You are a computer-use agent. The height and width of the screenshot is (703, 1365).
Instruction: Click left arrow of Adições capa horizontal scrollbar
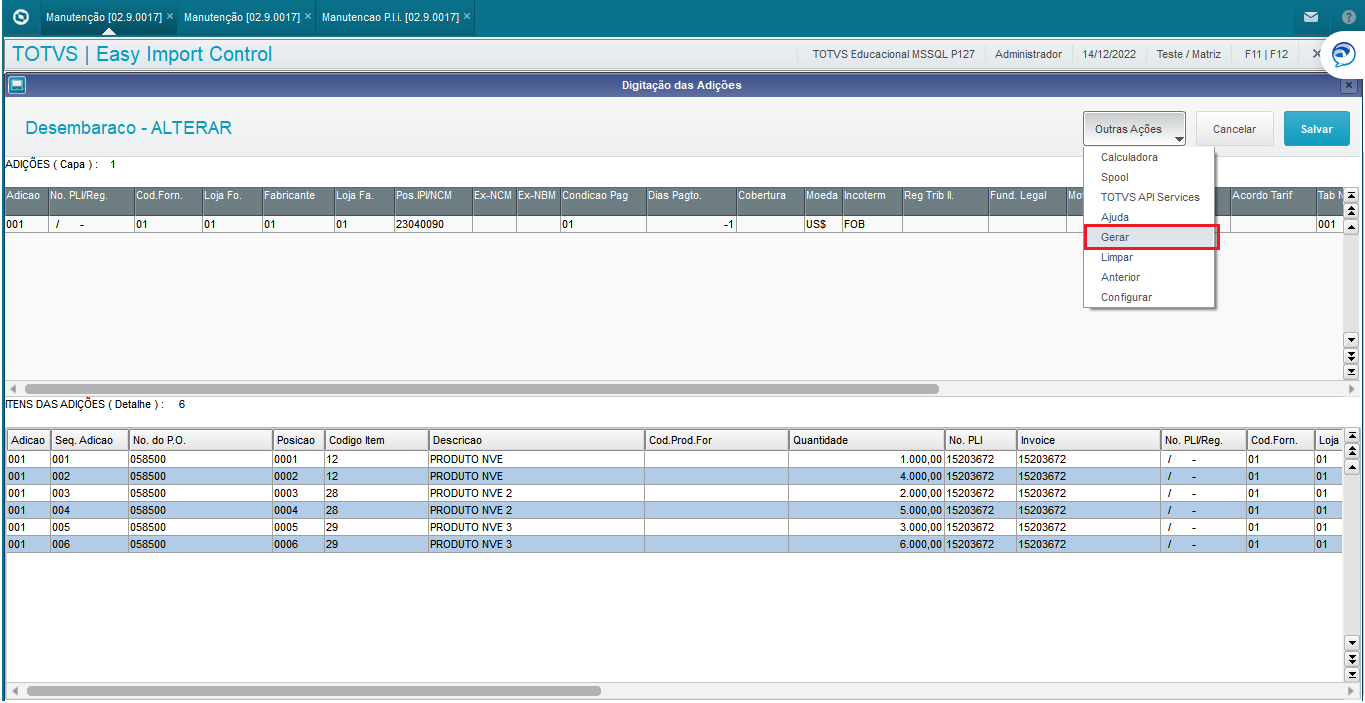pyautogui.click(x=12, y=389)
